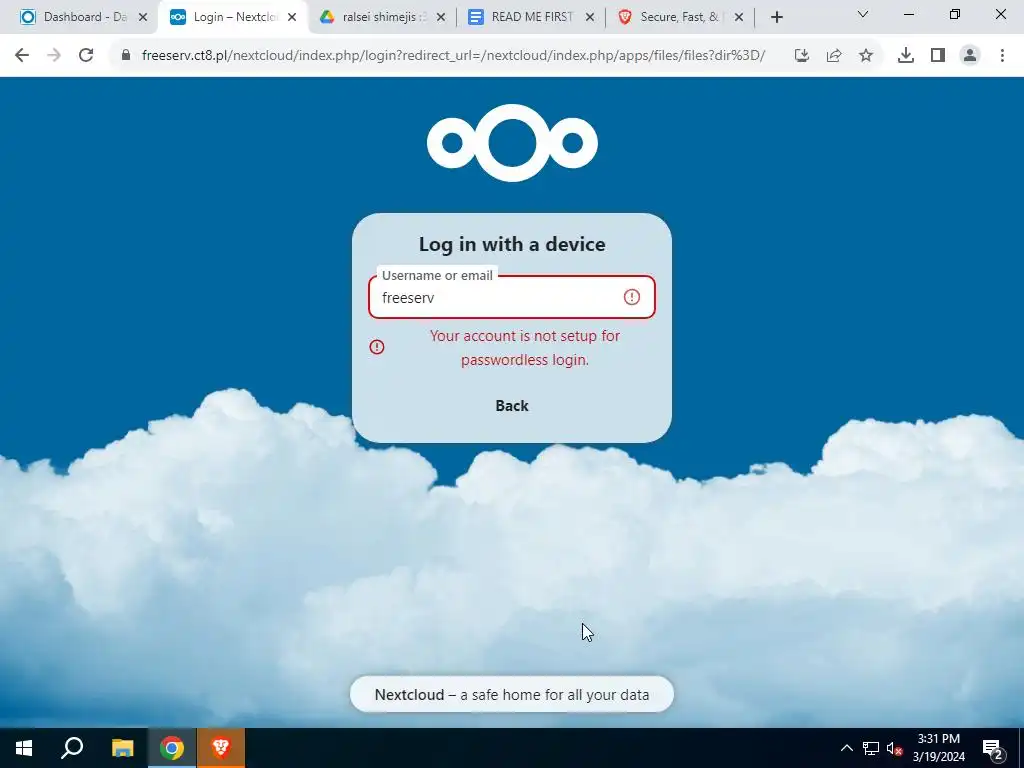This screenshot has height=768, width=1024.
Task: Open the Chrome profile avatar
Action: [x=970, y=56]
